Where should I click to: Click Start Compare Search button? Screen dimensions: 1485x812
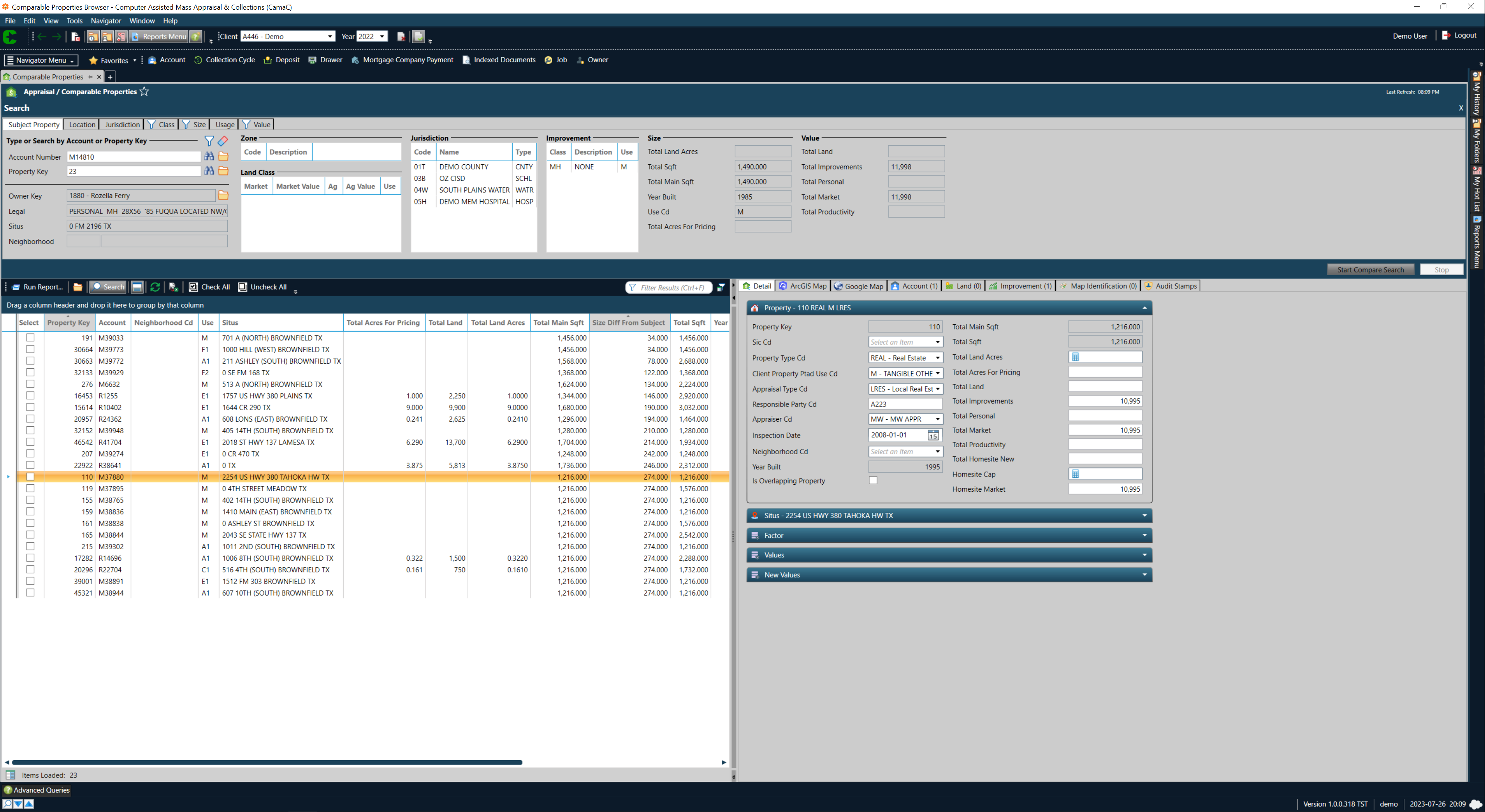coord(1370,270)
